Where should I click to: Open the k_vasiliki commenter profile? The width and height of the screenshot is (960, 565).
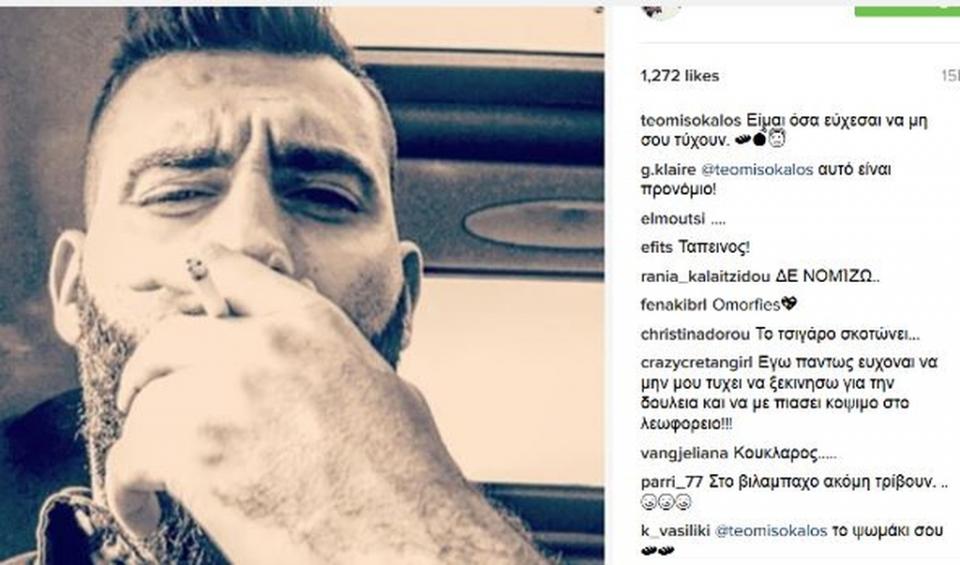(x=675, y=531)
